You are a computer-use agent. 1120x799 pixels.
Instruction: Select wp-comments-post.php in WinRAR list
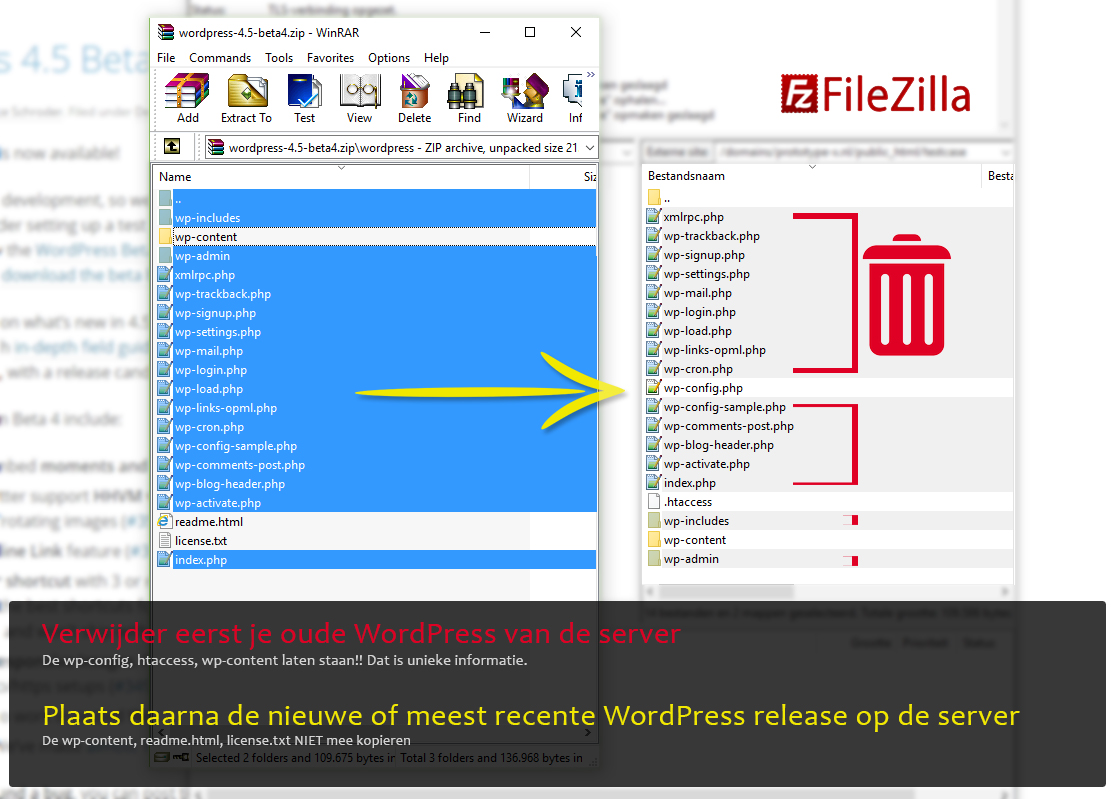click(376, 465)
